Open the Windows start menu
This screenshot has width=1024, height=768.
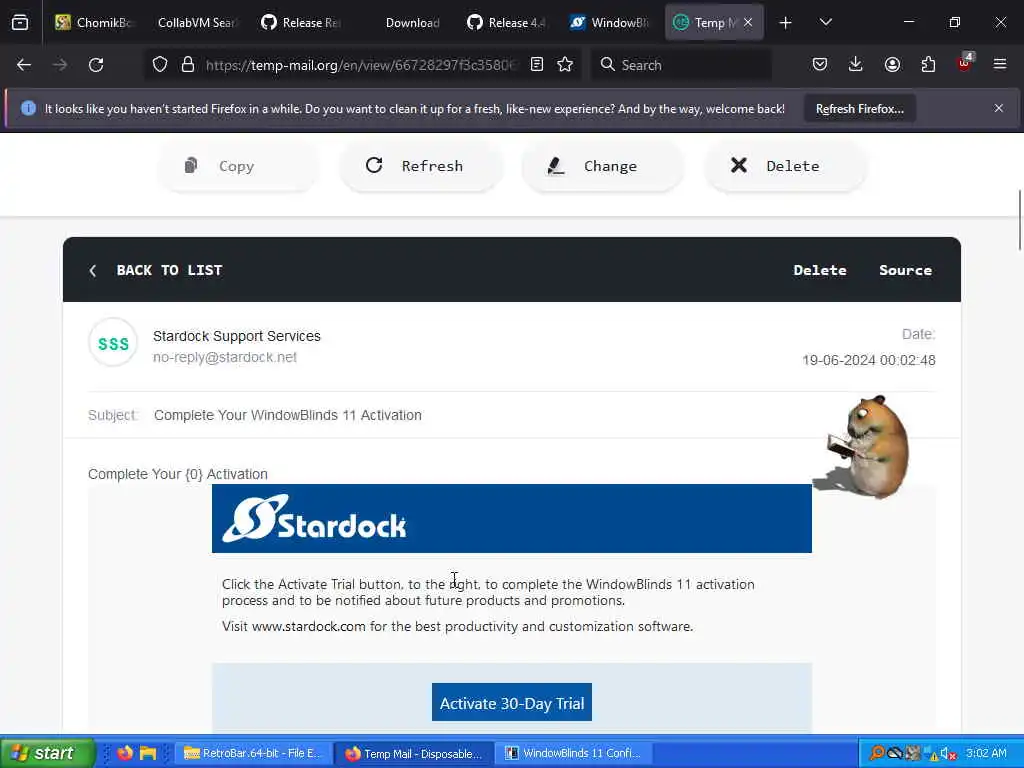click(x=46, y=753)
